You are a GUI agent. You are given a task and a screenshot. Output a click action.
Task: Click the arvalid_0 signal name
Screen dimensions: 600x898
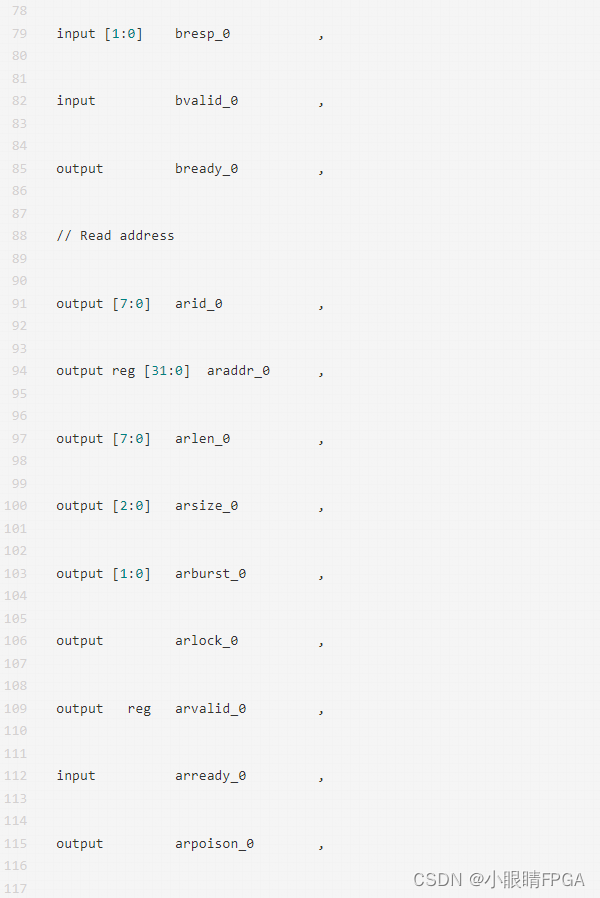tap(210, 708)
